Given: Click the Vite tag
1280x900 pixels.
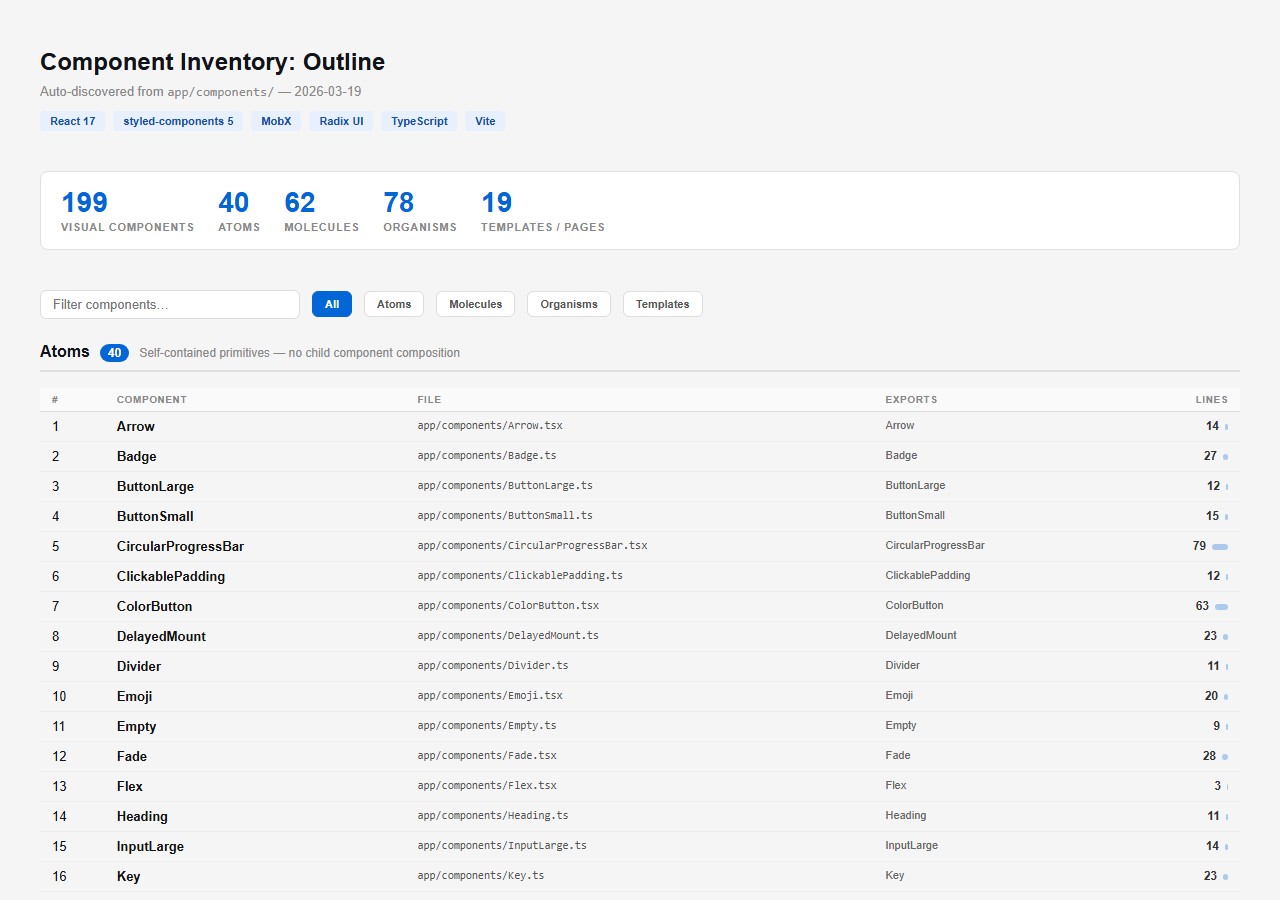Looking at the screenshot, I should click(x=485, y=121).
